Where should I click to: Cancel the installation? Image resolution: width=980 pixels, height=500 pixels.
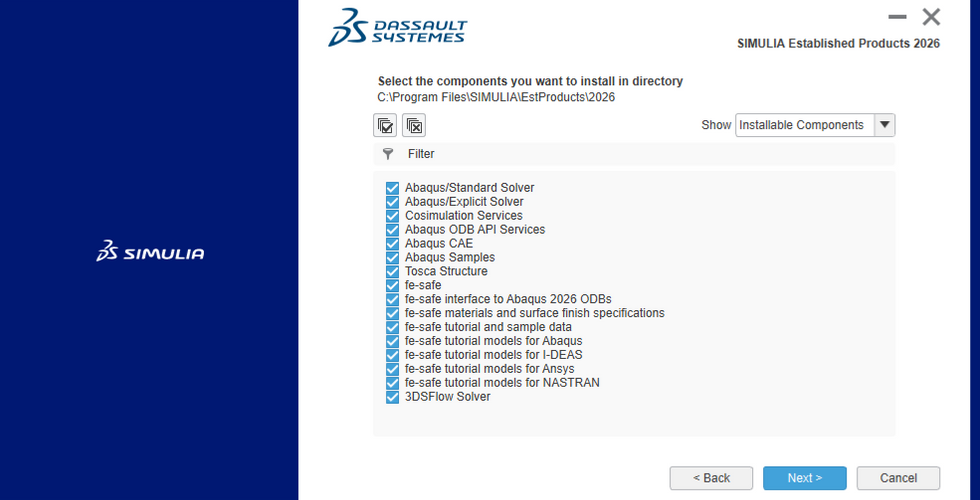[898, 478]
